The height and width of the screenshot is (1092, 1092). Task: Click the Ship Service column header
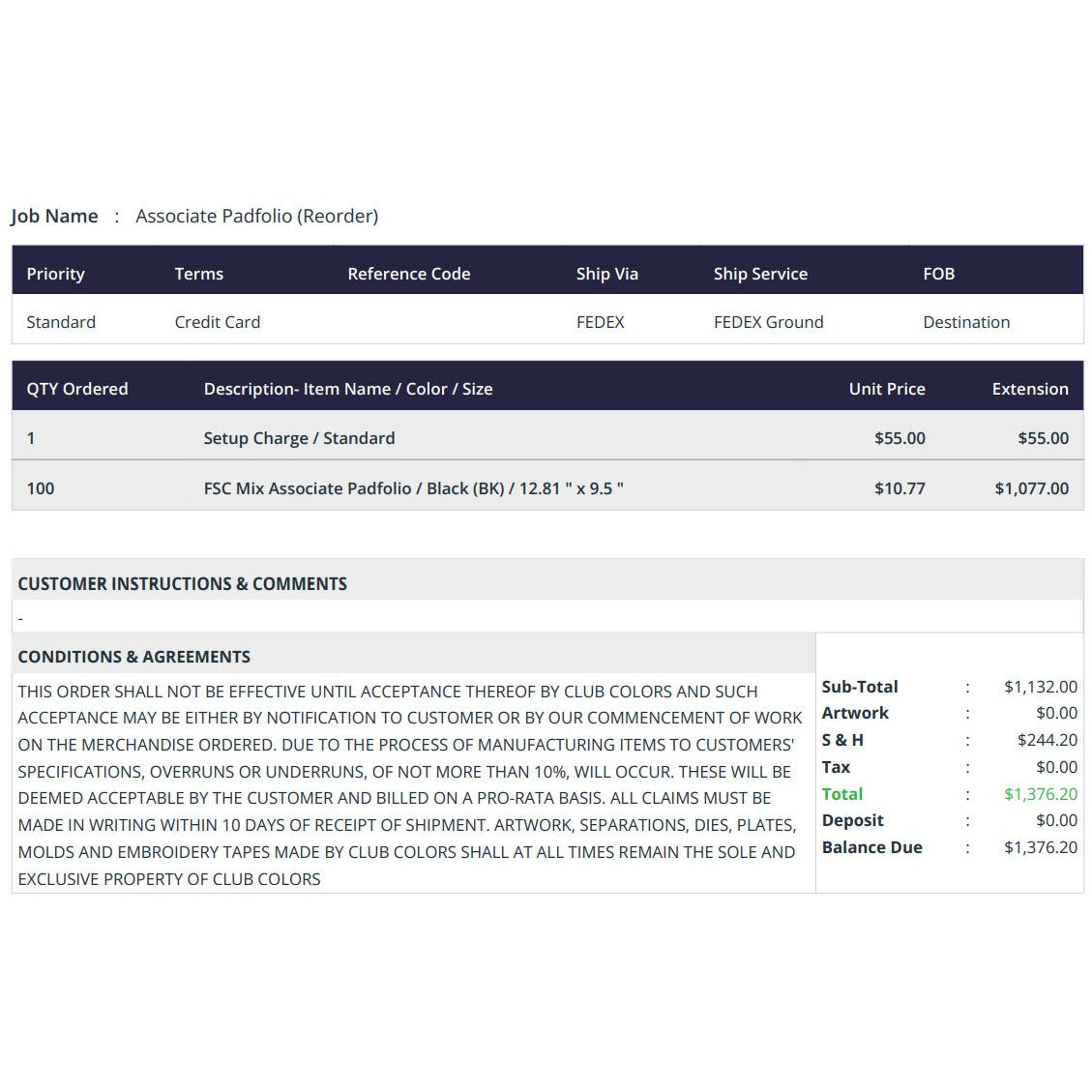click(x=760, y=274)
